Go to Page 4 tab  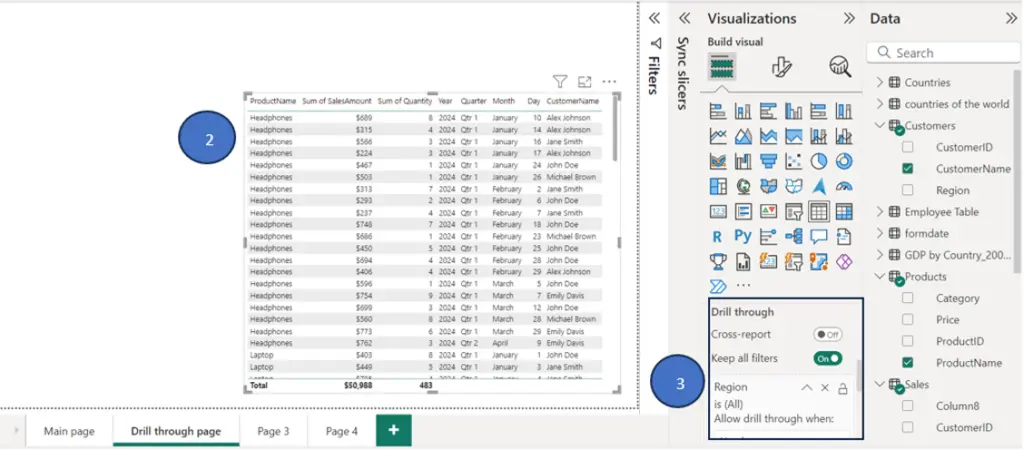click(x=342, y=431)
